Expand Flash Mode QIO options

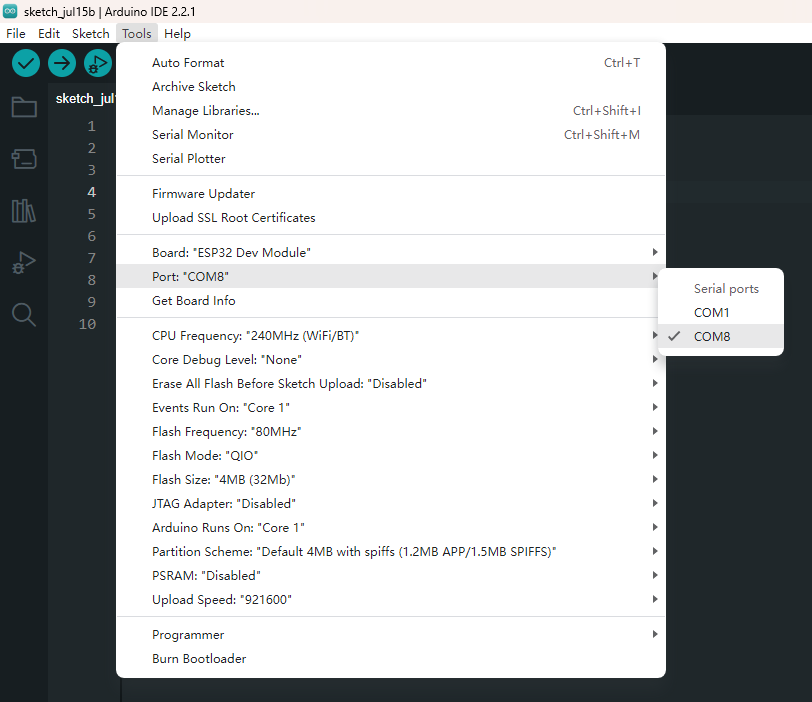[391, 456]
